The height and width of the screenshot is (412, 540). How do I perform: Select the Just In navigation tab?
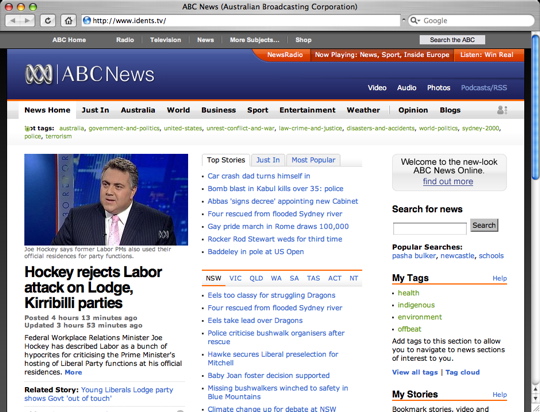pos(95,110)
